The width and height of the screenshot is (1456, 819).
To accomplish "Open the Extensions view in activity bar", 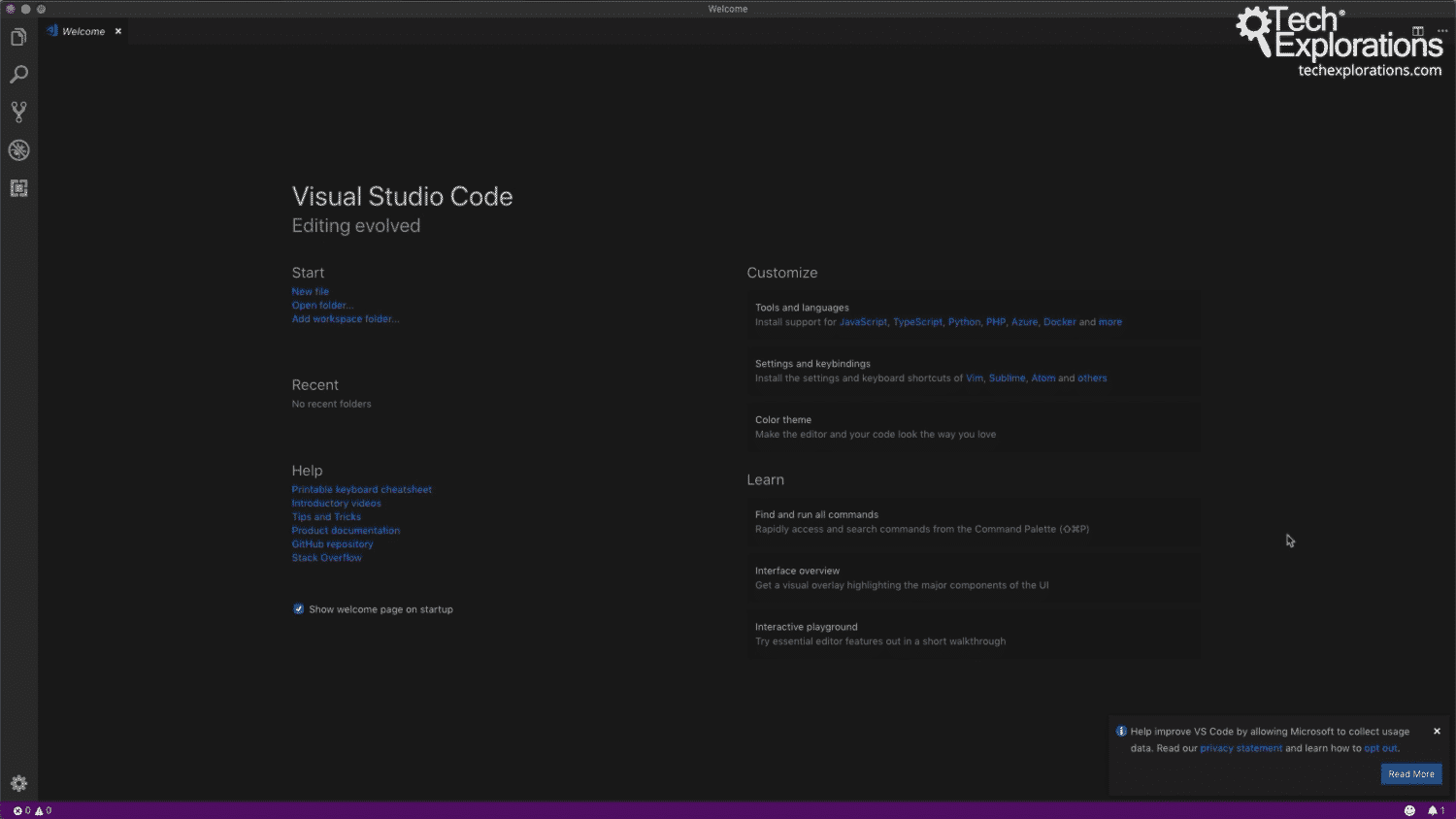I will coord(18,188).
